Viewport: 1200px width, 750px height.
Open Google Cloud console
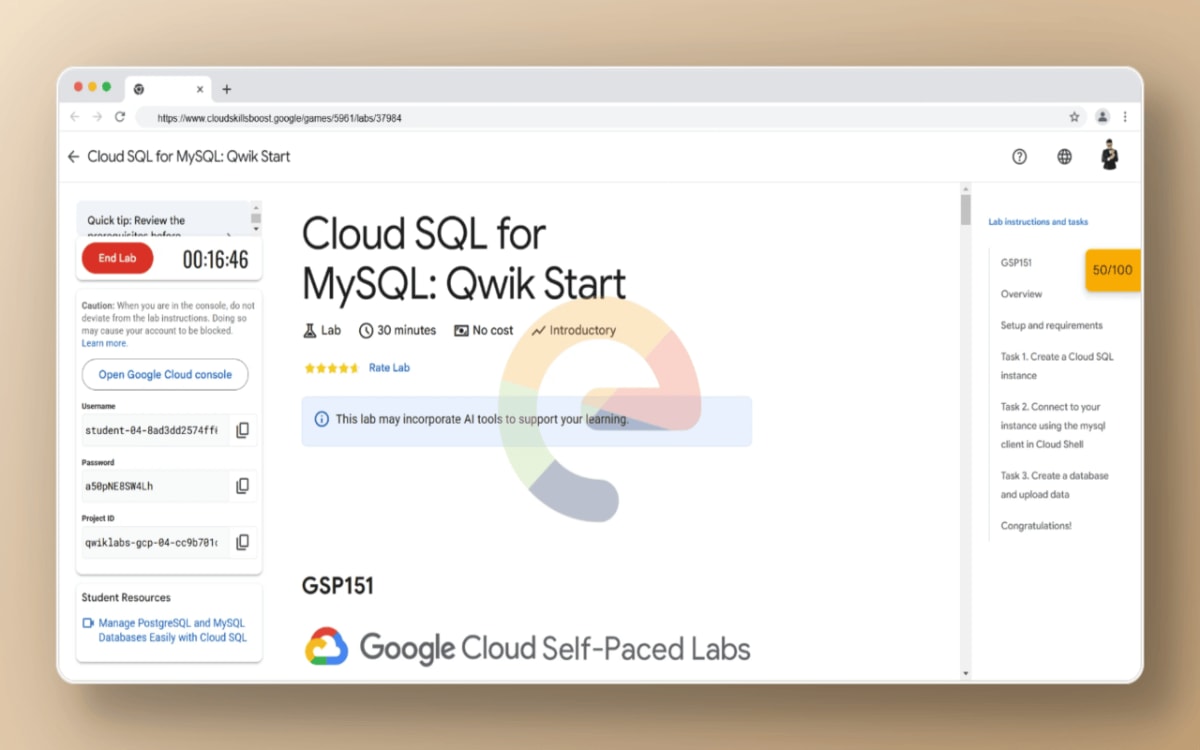coord(164,374)
